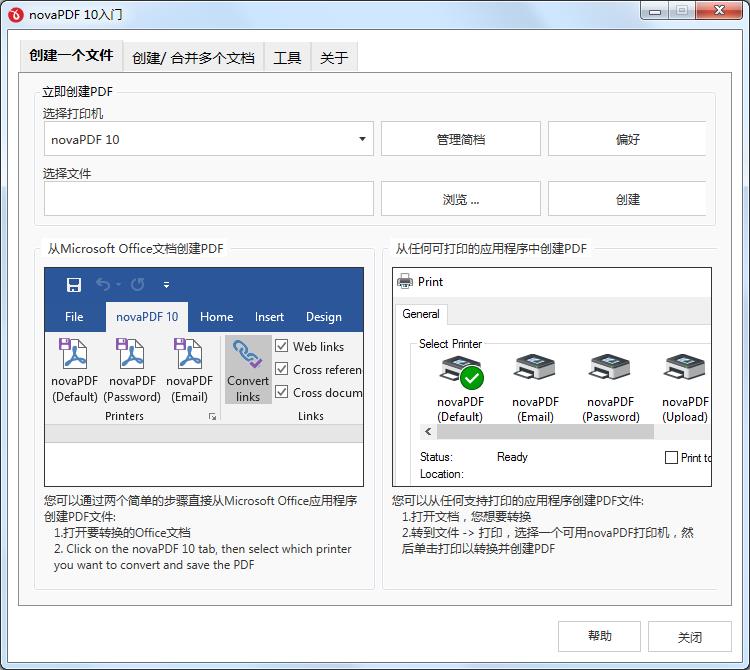Select the novaPDF (Default) printer with checkmark
This screenshot has width=750, height=670.
pos(461,388)
